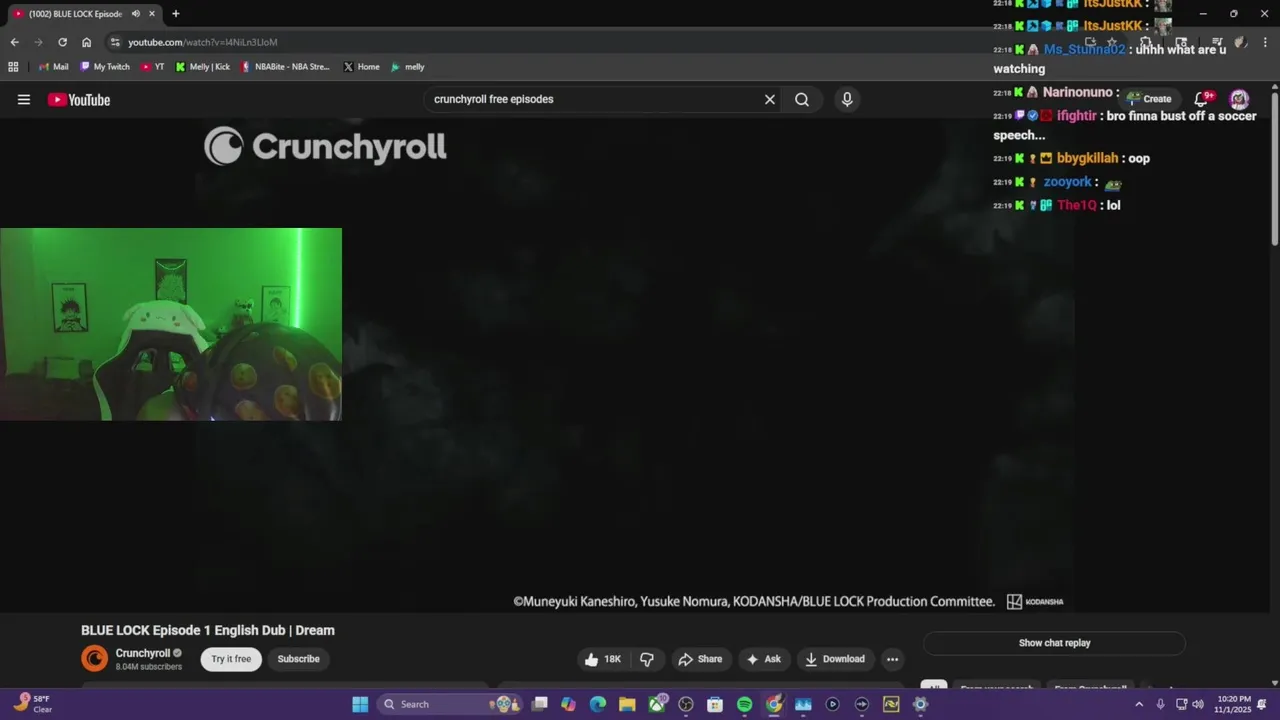This screenshot has height=720, width=1280.
Task: Launch Microsoft Edge from the taskbar
Action: 598,704
